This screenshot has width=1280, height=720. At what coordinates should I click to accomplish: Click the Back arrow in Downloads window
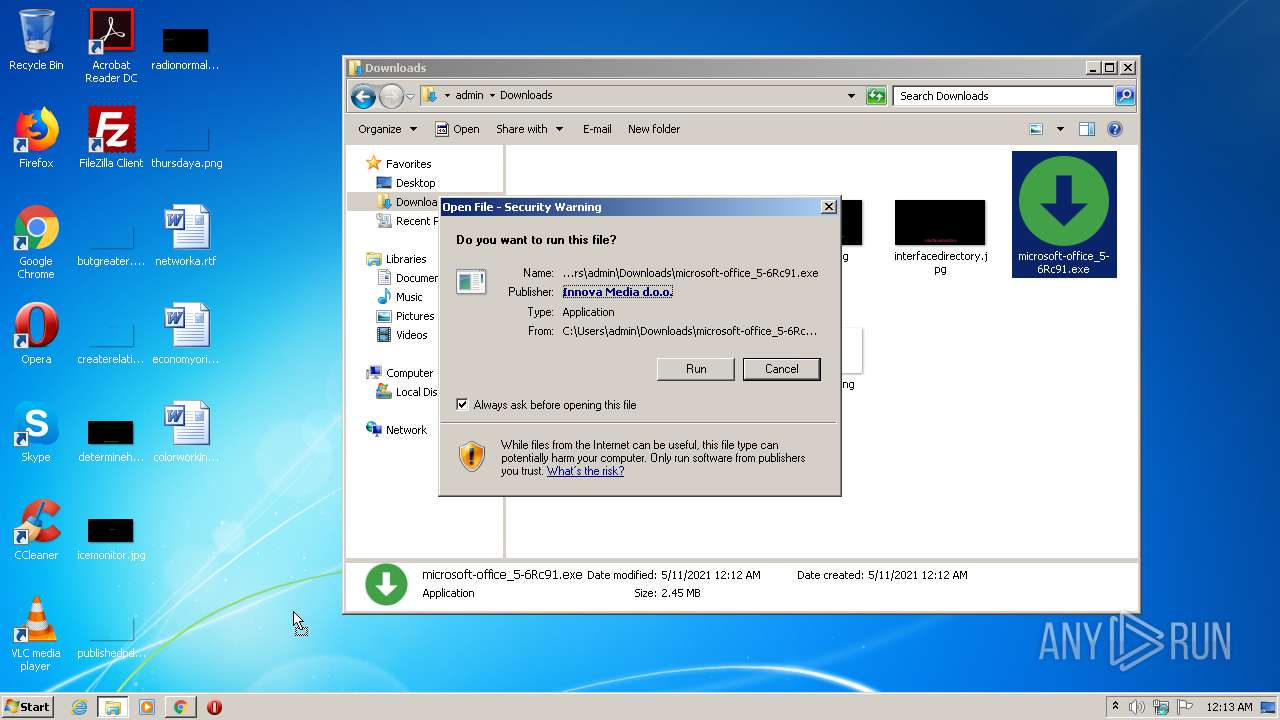tap(363, 96)
